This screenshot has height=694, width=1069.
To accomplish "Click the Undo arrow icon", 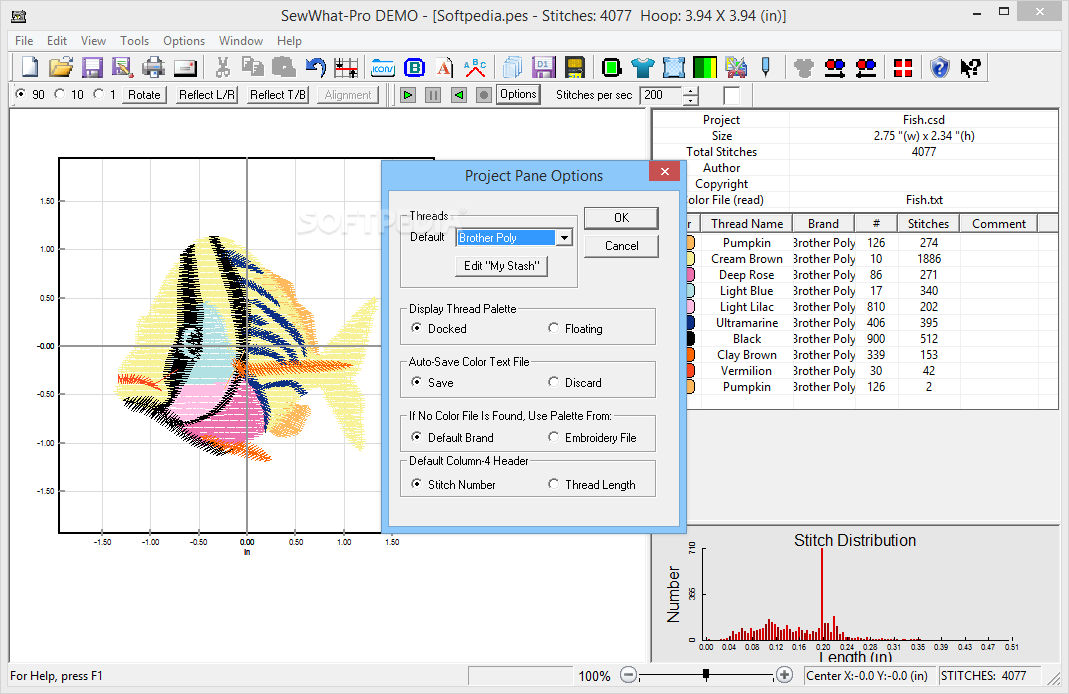I will (x=315, y=68).
